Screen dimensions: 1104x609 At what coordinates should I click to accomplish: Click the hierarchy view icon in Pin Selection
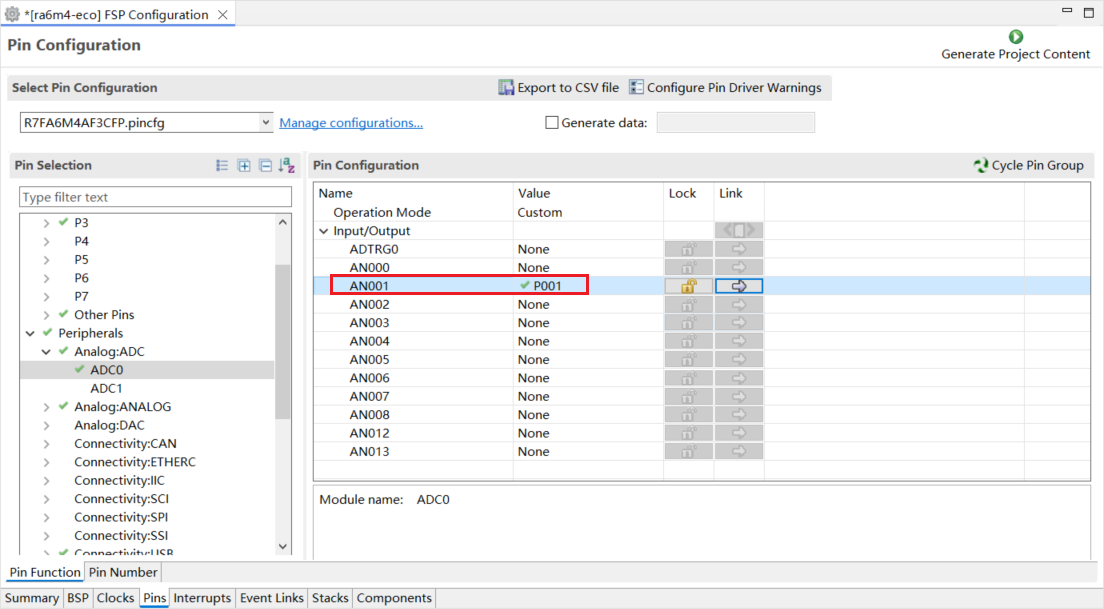pyautogui.click(x=222, y=165)
